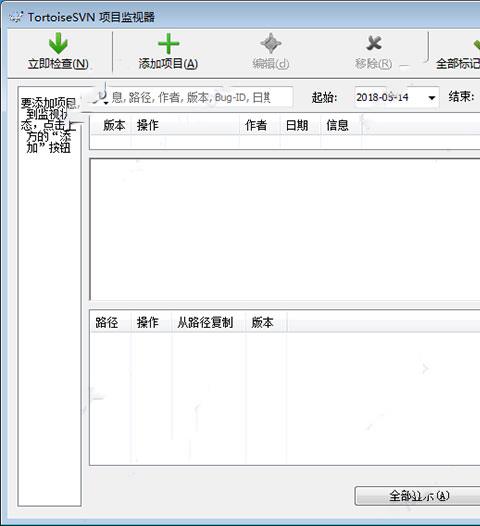Viewport: 480px width, 526px height.
Task: Click the 起始 start date label
Action: tap(324, 97)
